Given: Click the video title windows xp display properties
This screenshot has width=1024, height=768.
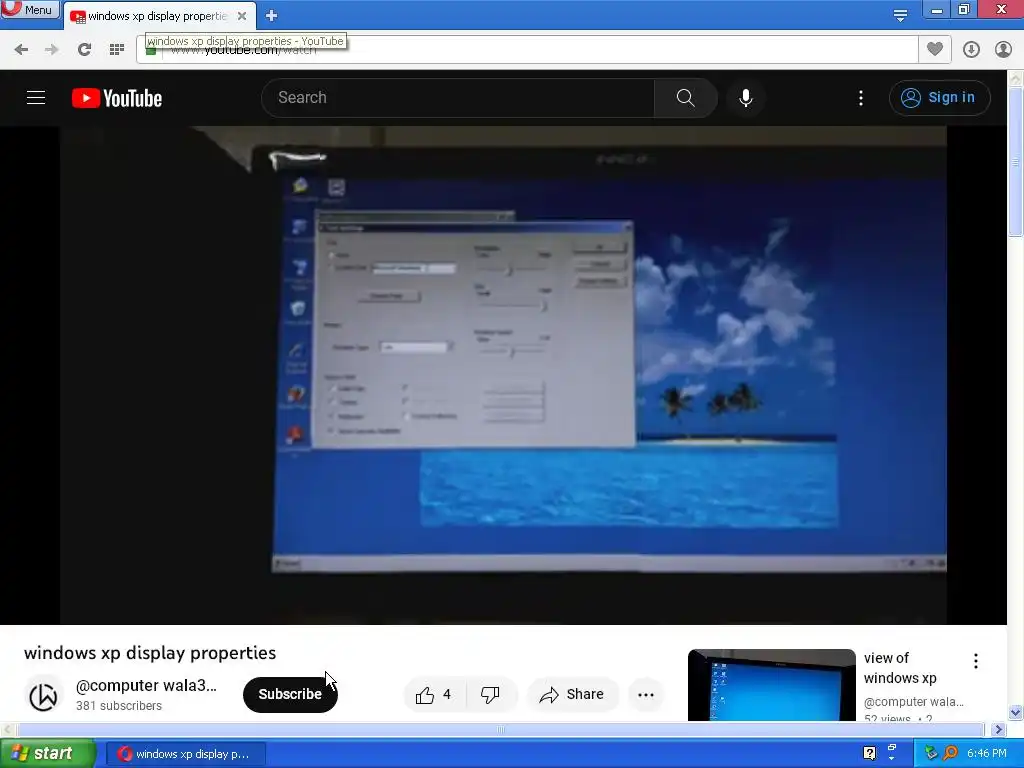Looking at the screenshot, I should click(150, 653).
